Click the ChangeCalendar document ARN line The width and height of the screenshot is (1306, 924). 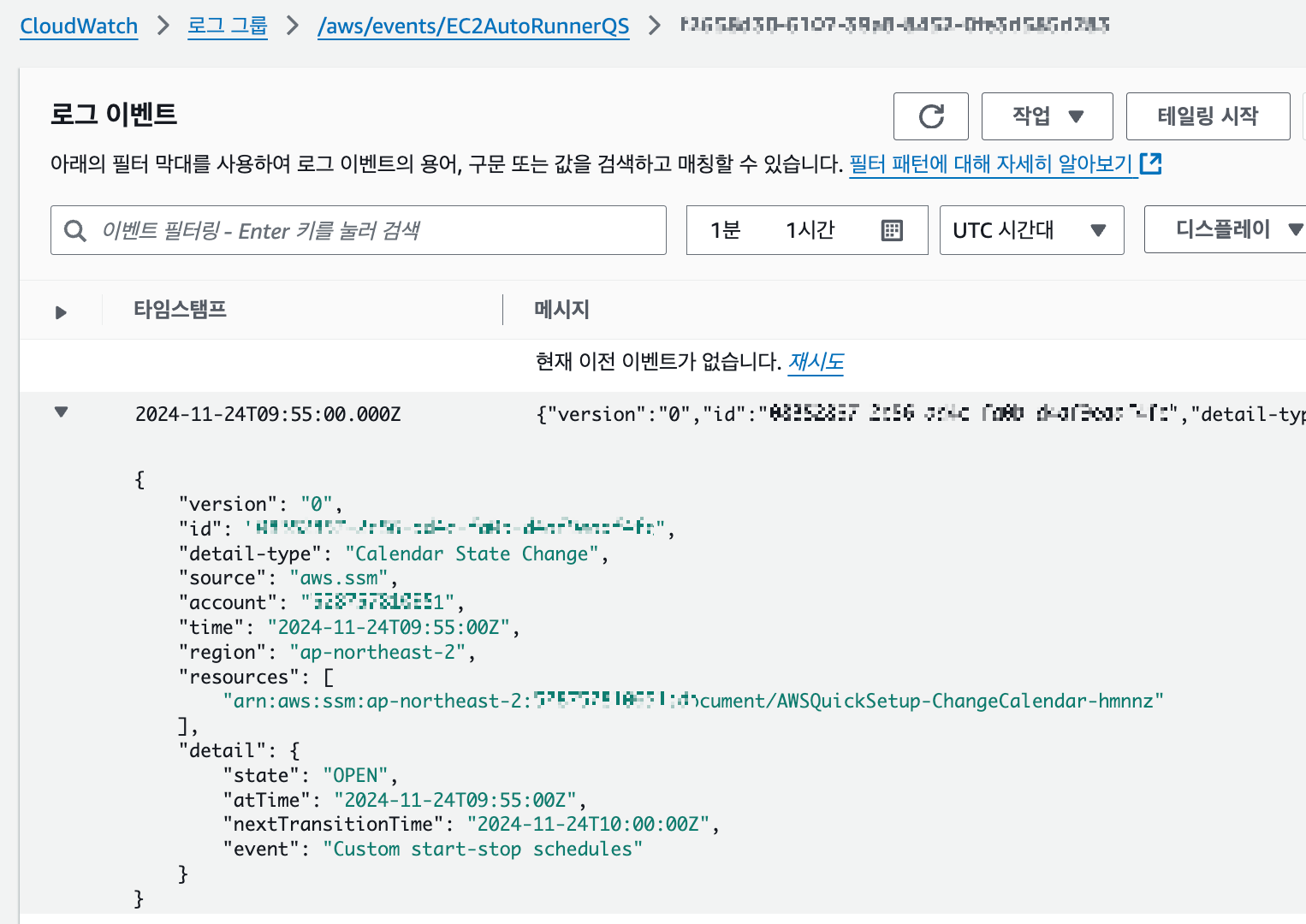pyautogui.click(x=693, y=702)
